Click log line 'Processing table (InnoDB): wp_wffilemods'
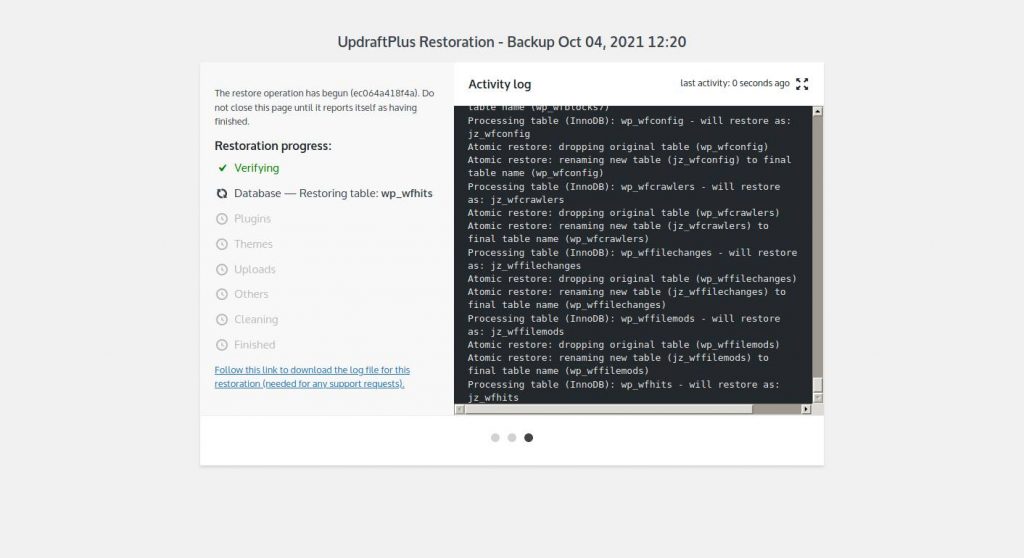Viewport: 1024px width, 558px height. (x=624, y=325)
